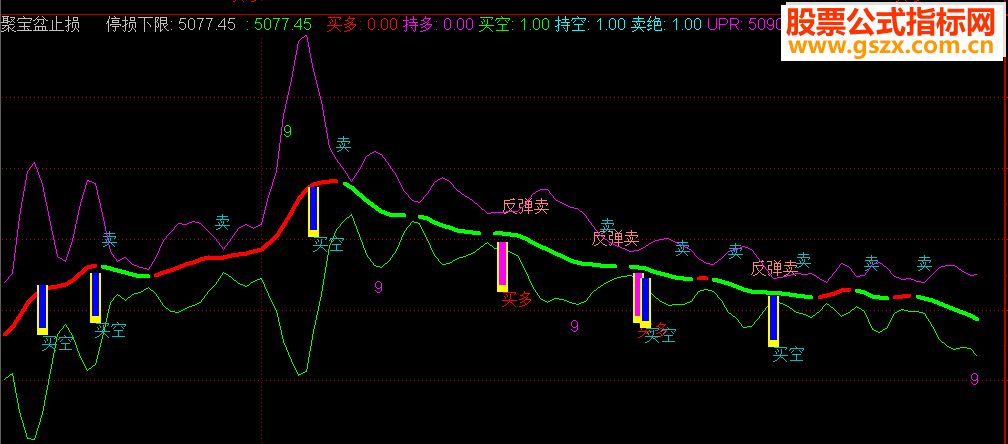Click the magenta 持多: 0.00 readout
The width and height of the screenshot is (1008, 444).
coord(438,25)
